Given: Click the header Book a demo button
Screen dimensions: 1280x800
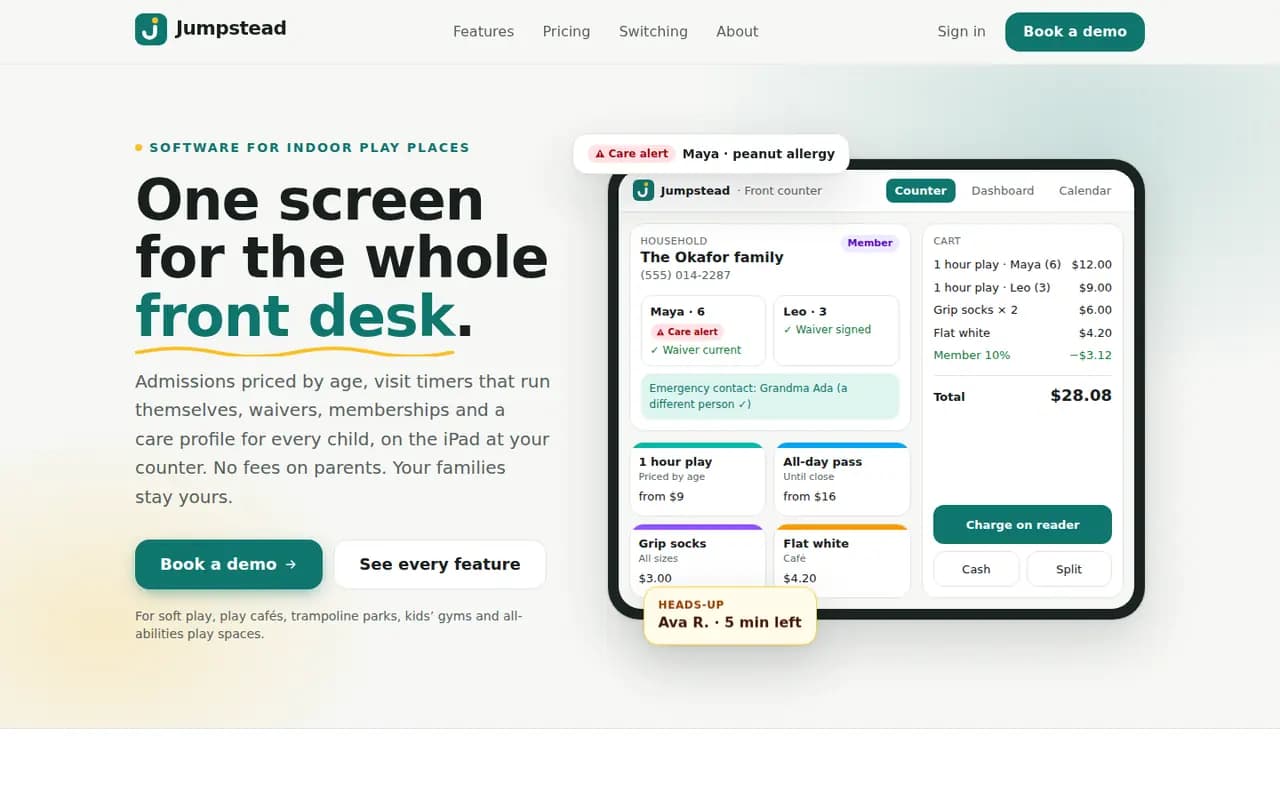Looking at the screenshot, I should (1075, 31).
